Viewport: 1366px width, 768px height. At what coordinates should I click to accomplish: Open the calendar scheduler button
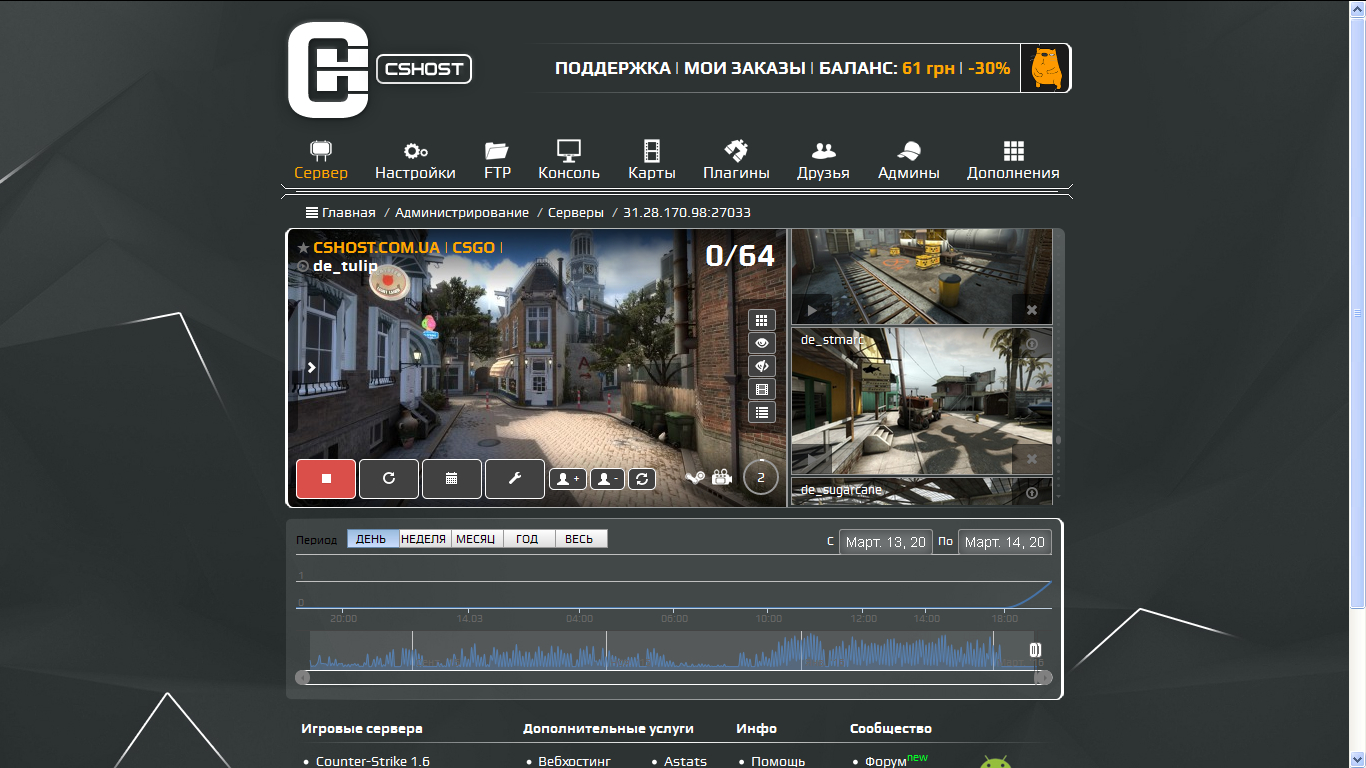[x=452, y=478]
